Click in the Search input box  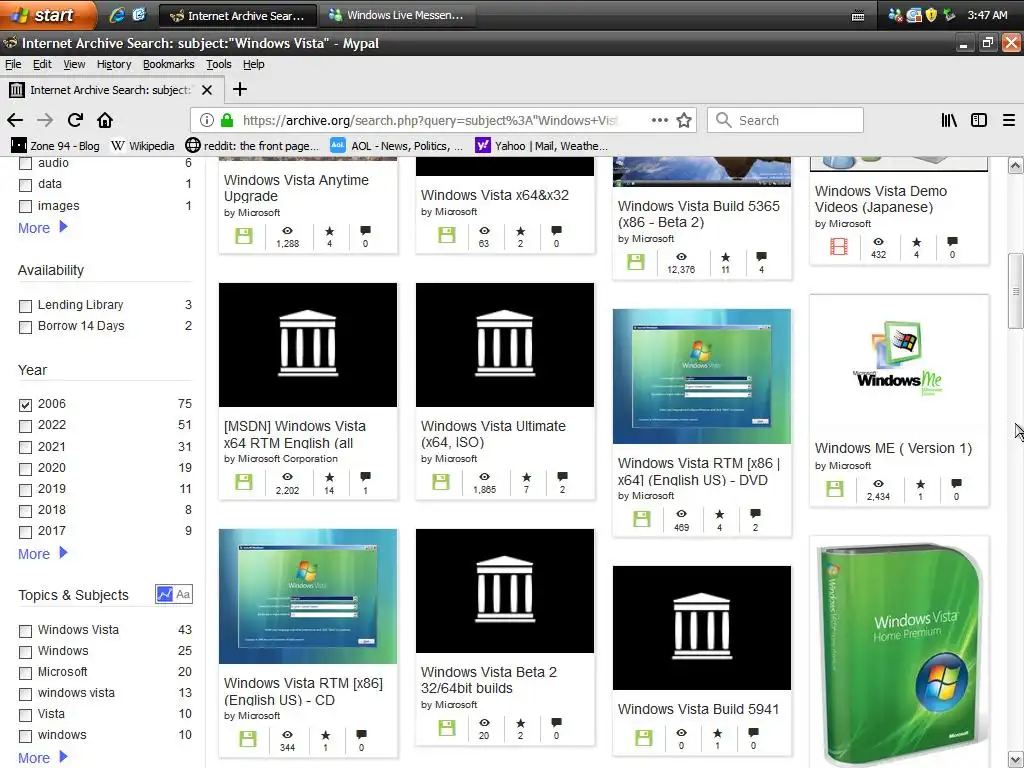(x=785, y=120)
